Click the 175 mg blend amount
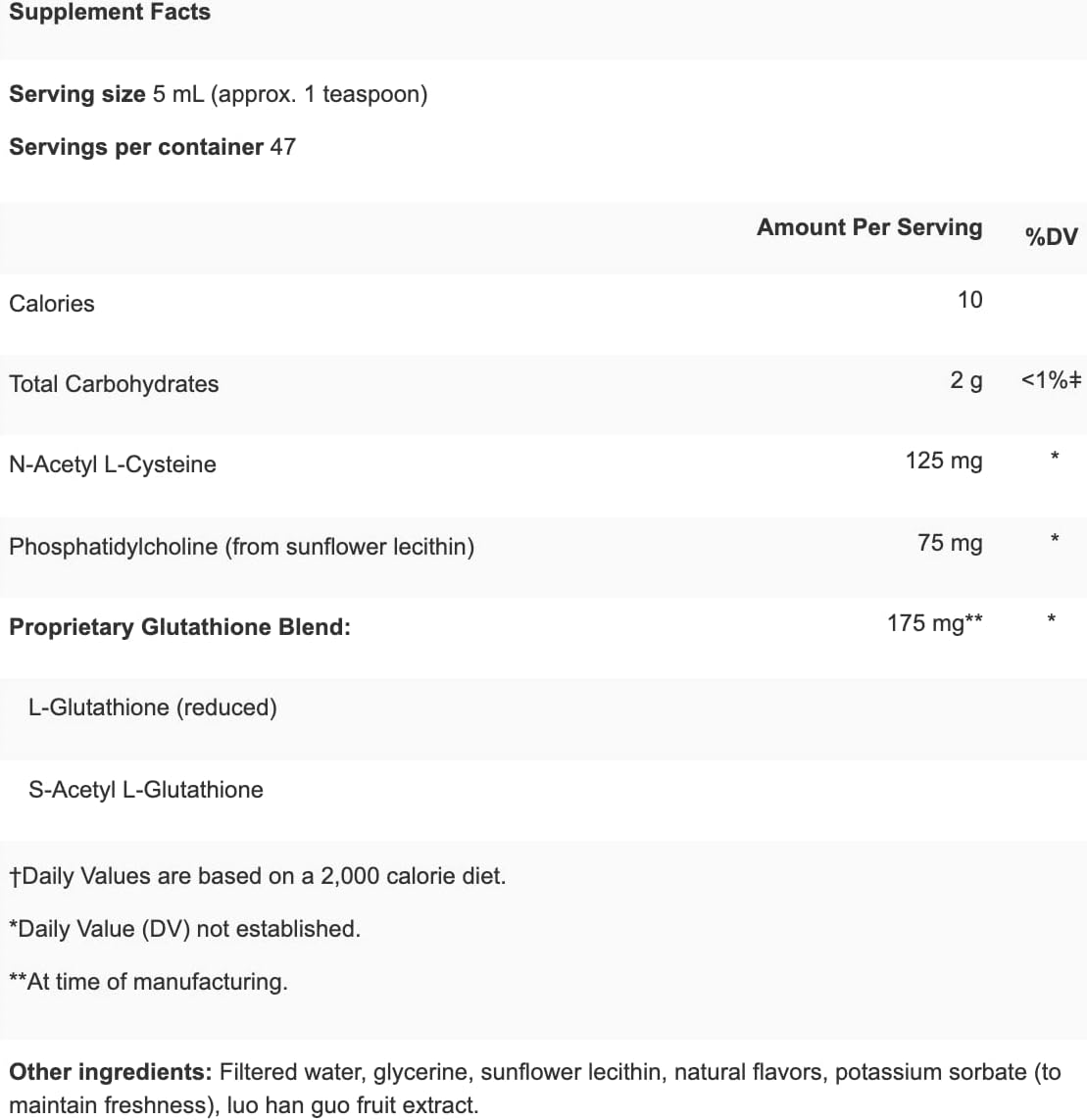 coord(934,623)
